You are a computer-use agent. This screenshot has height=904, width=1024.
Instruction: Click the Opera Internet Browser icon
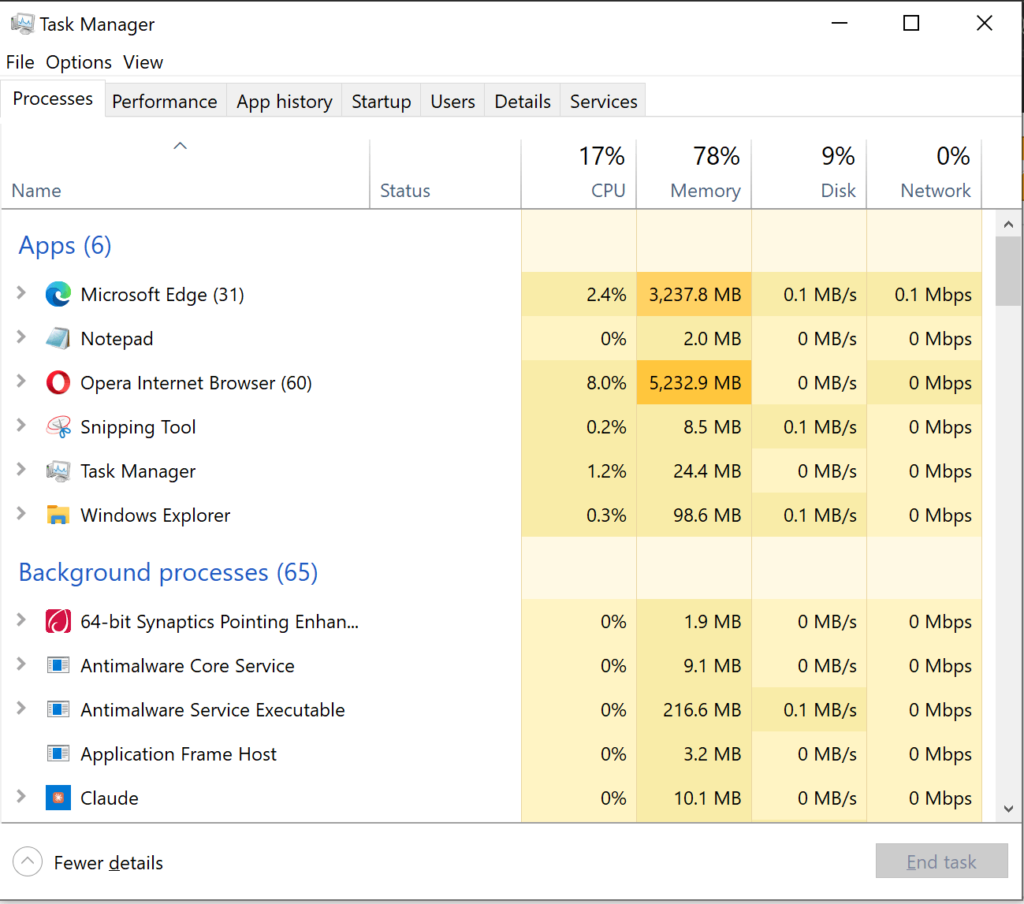click(58, 383)
